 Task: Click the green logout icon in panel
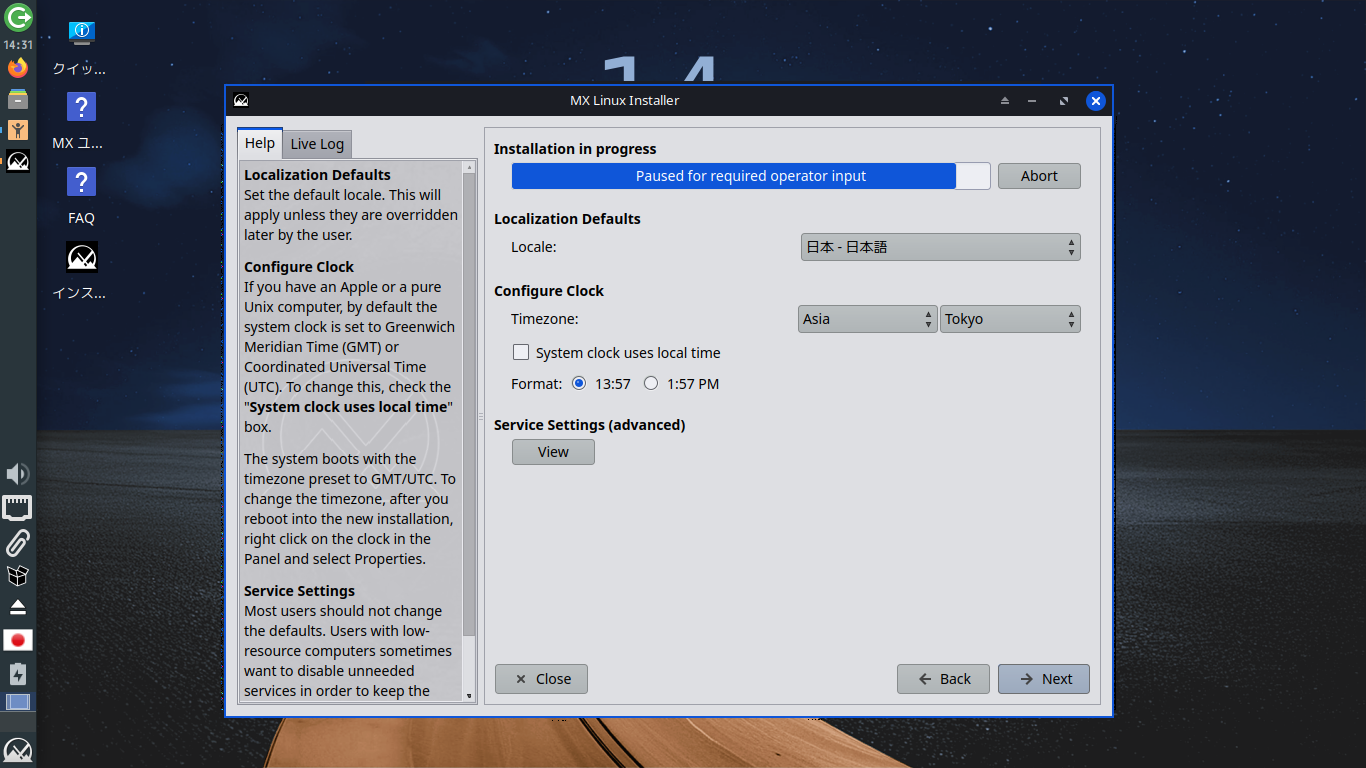point(18,17)
